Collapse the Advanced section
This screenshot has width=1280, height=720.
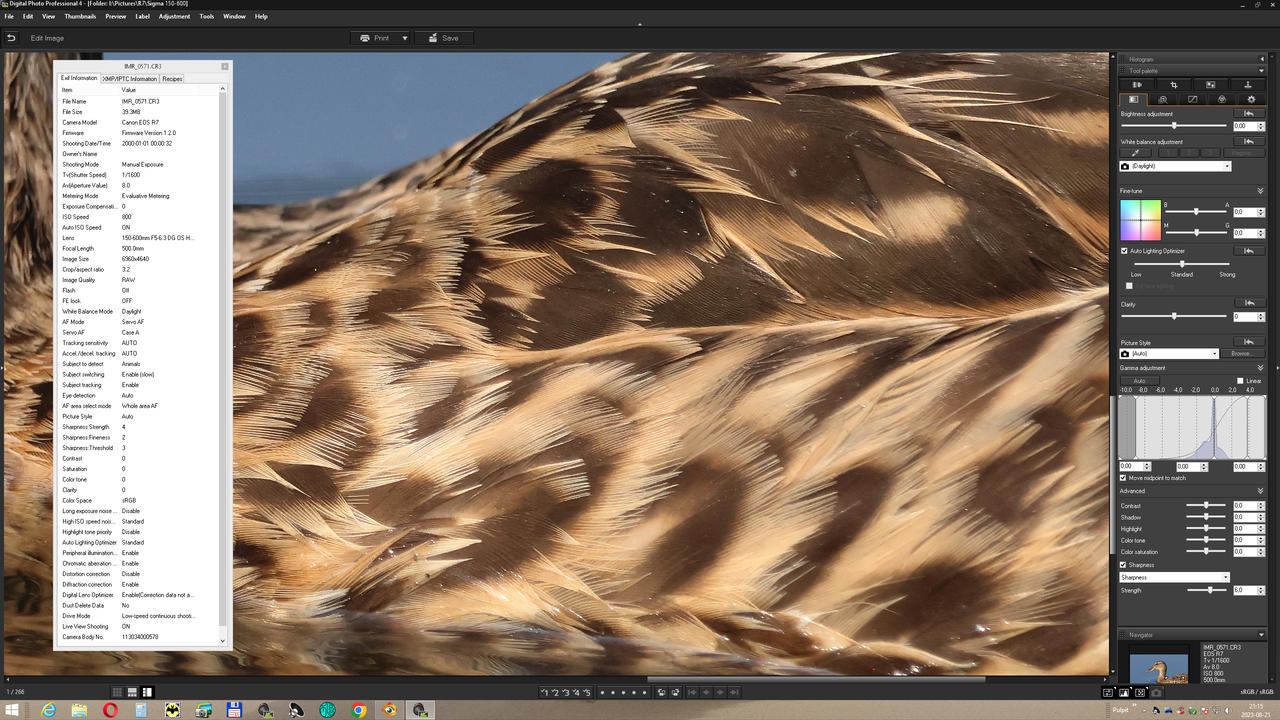[x=1260, y=491]
